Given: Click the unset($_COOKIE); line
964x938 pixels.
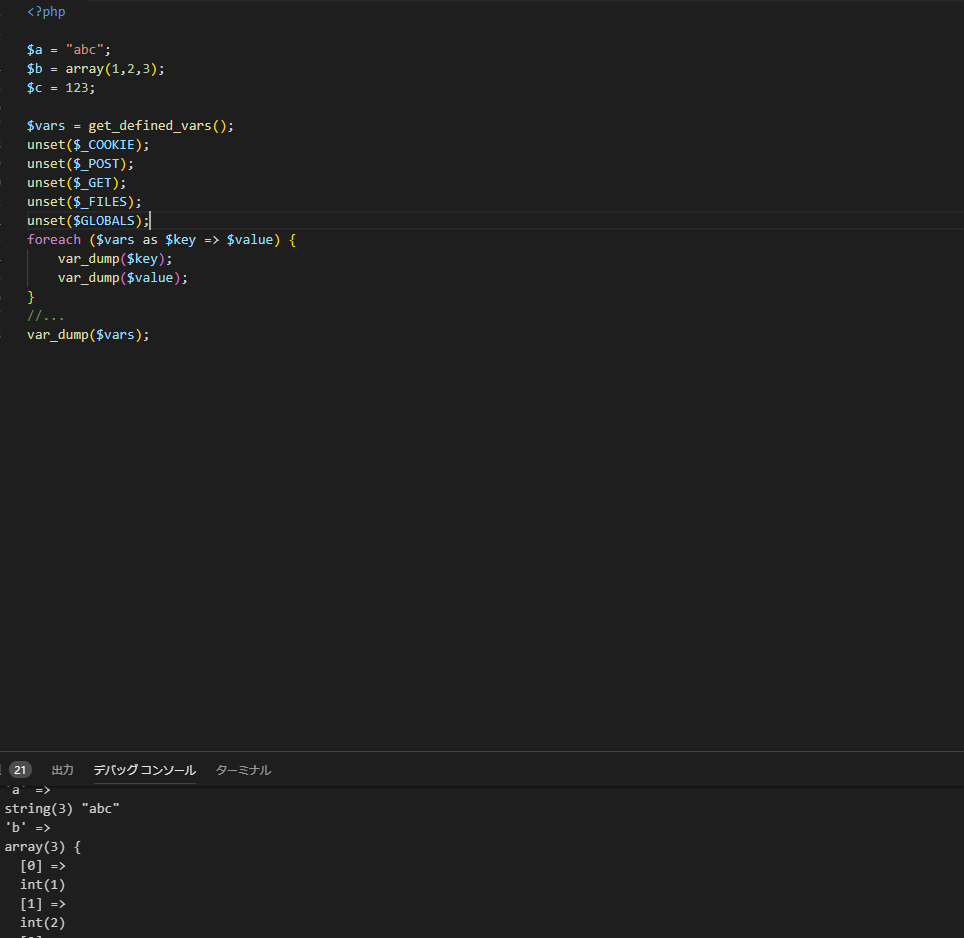Looking at the screenshot, I should pyautogui.click(x=88, y=145).
